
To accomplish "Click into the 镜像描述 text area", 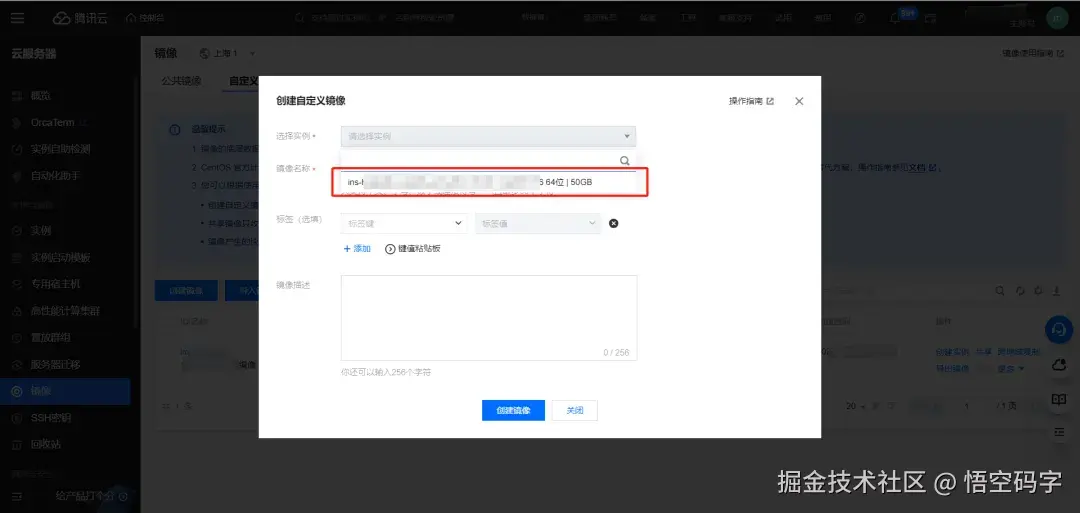I will coord(489,317).
